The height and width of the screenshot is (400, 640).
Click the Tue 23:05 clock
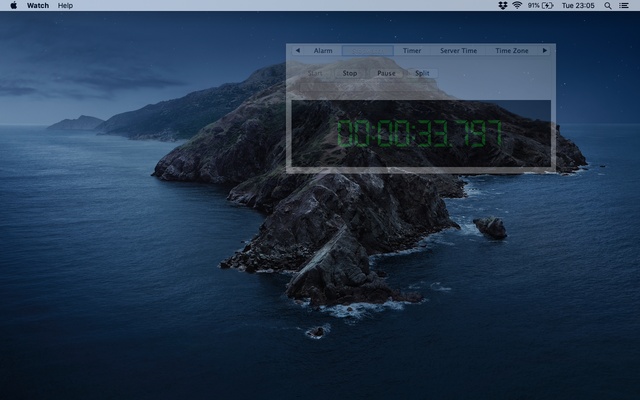tap(578, 5)
